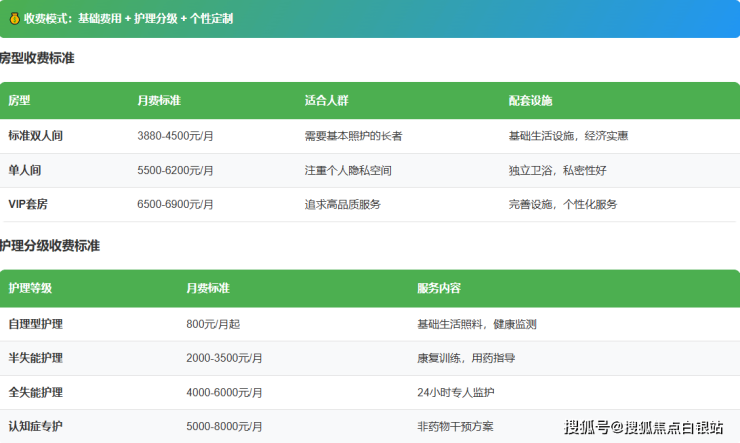This screenshot has height=443, width=740.
Task: Click the 适合人群 column header
Action: click(x=326, y=101)
